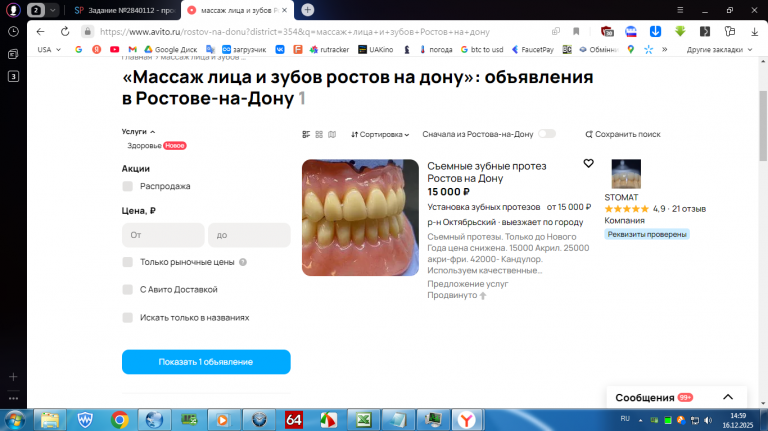Switch to grid view layout
Viewport: 768px width, 431px height.
click(319, 134)
